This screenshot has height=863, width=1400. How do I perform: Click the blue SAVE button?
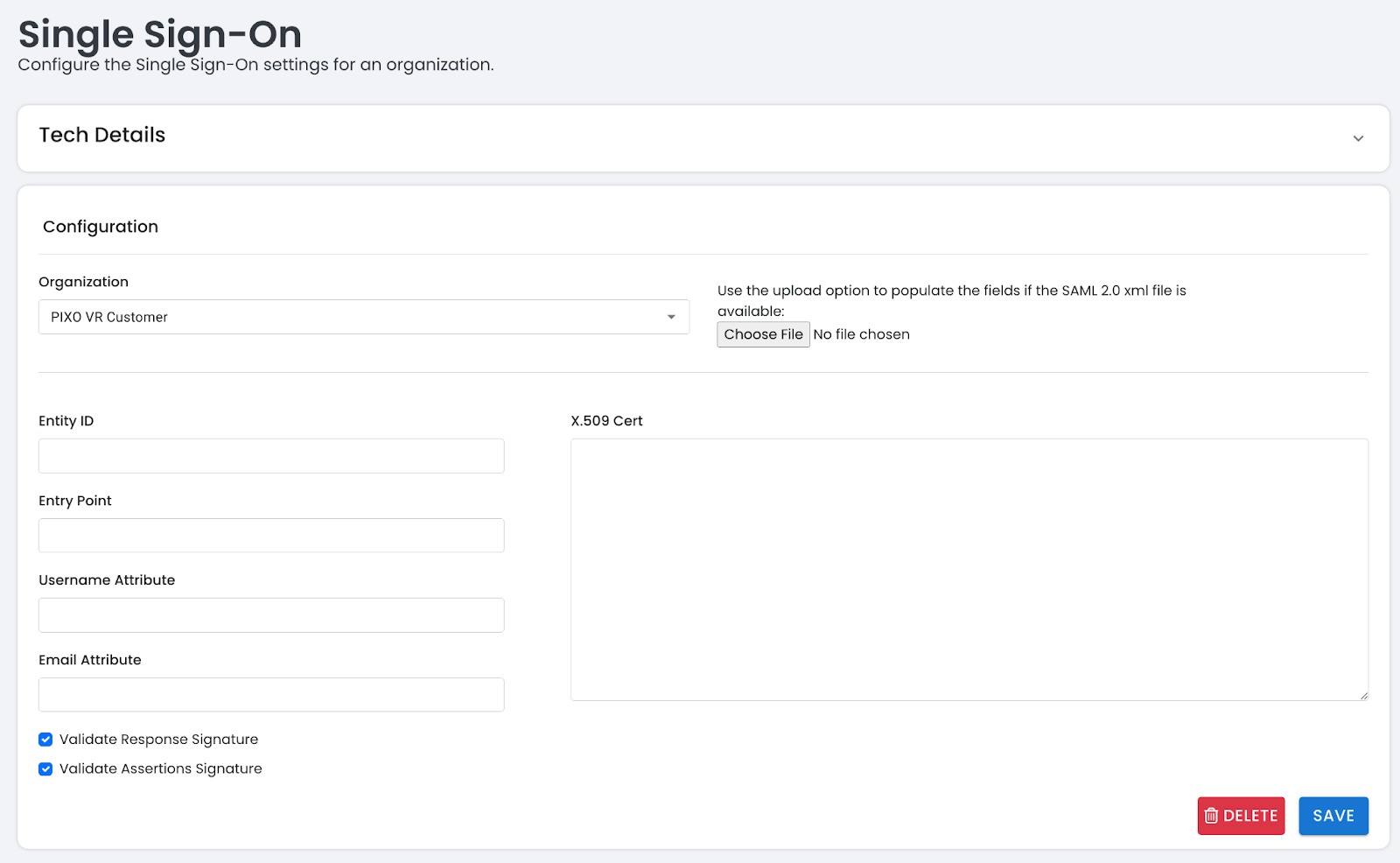(1333, 816)
